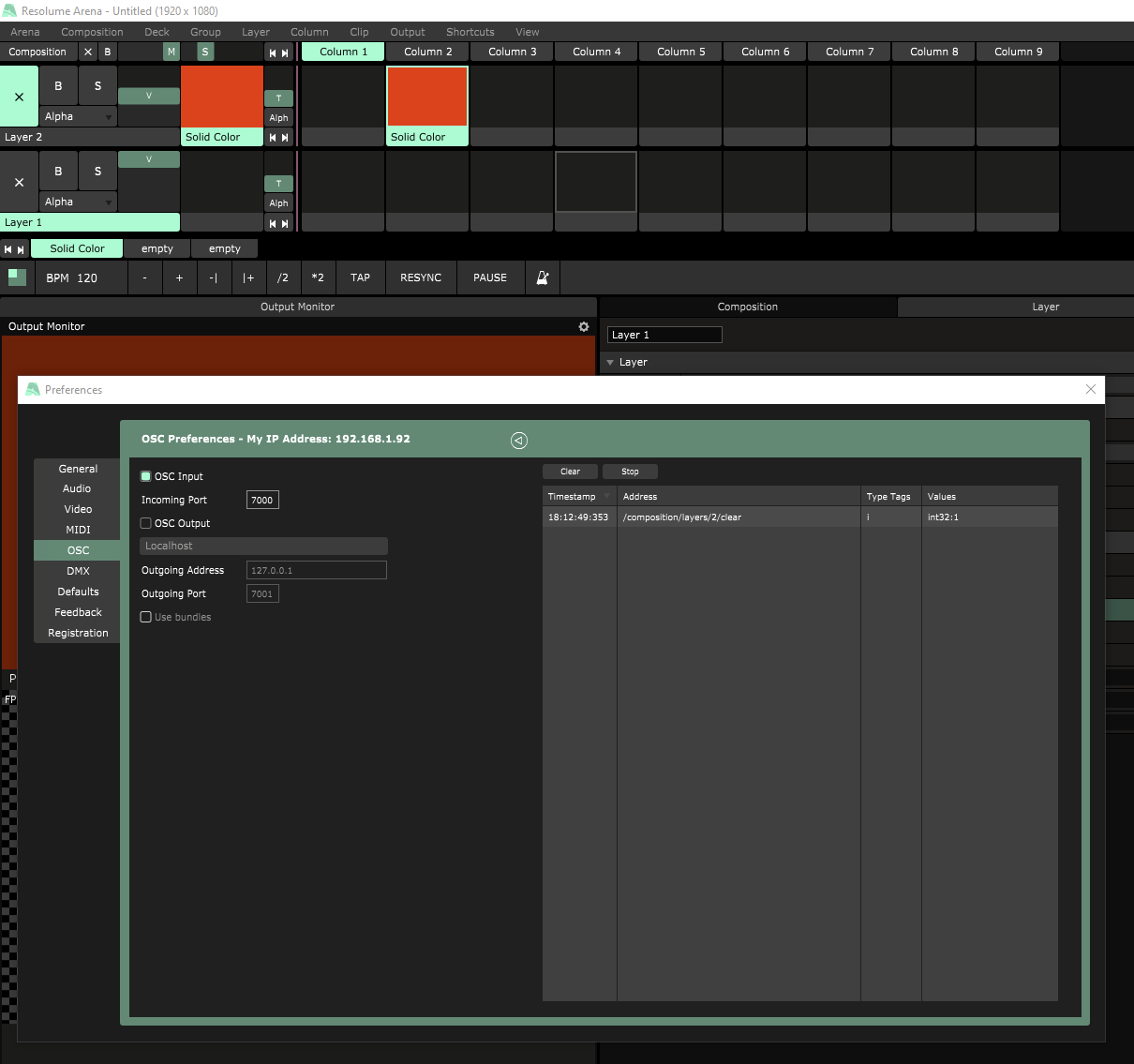Viewport: 1134px width, 1064px height.
Task: Clear Layer 1 with its X button
Action: click(19, 182)
